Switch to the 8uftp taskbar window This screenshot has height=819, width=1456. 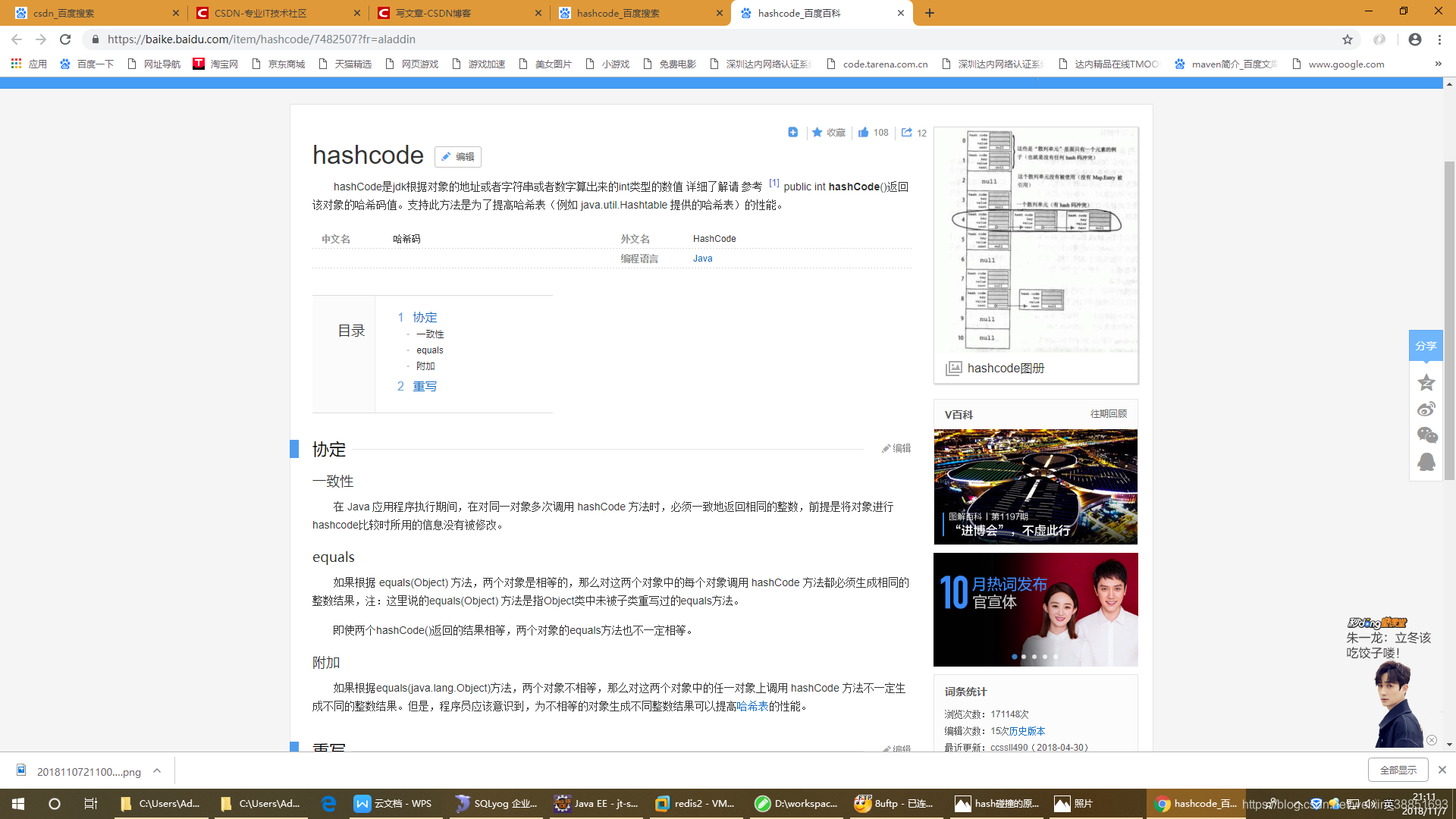[896, 804]
